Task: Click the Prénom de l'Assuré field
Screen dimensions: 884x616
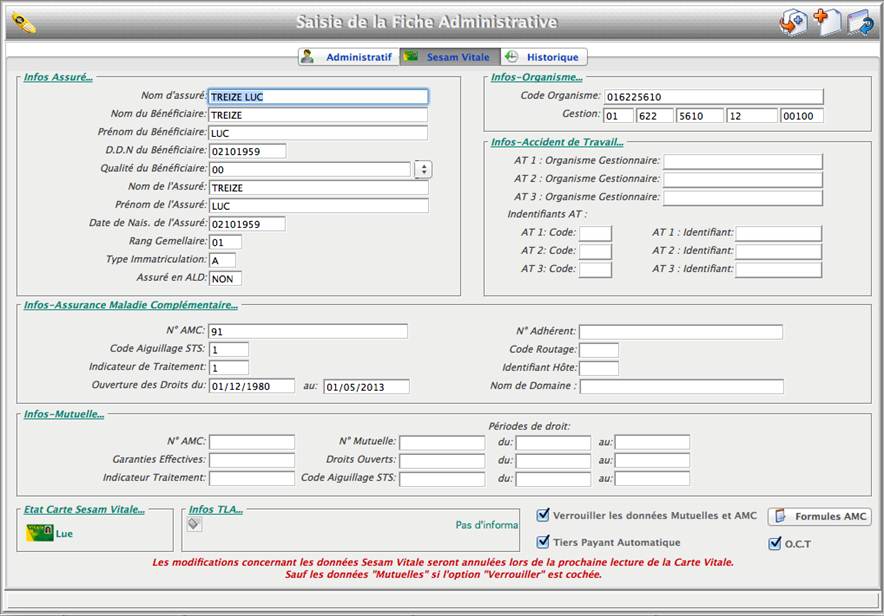Action: coord(319,206)
